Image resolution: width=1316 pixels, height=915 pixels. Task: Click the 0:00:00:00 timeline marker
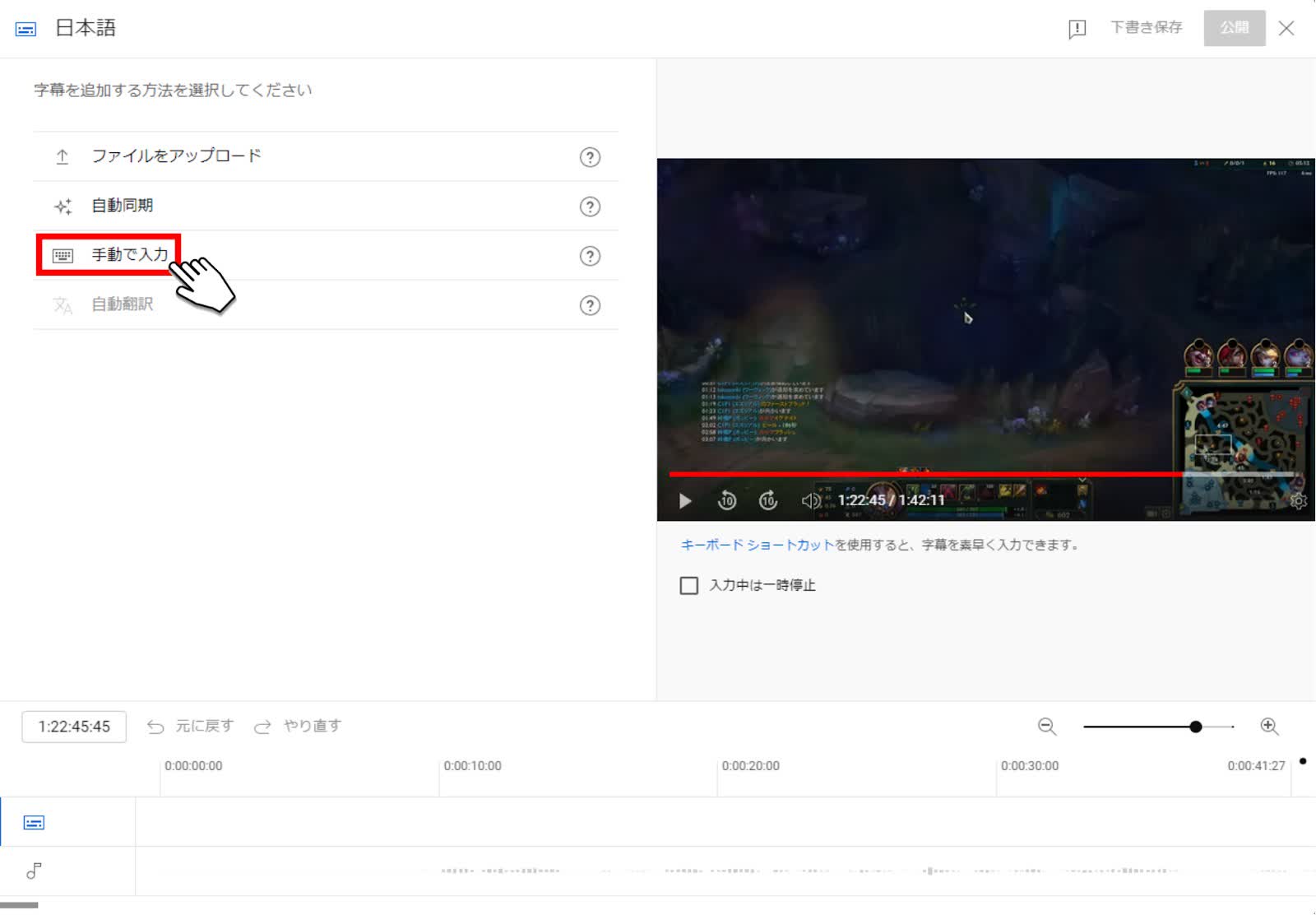pos(193,766)
